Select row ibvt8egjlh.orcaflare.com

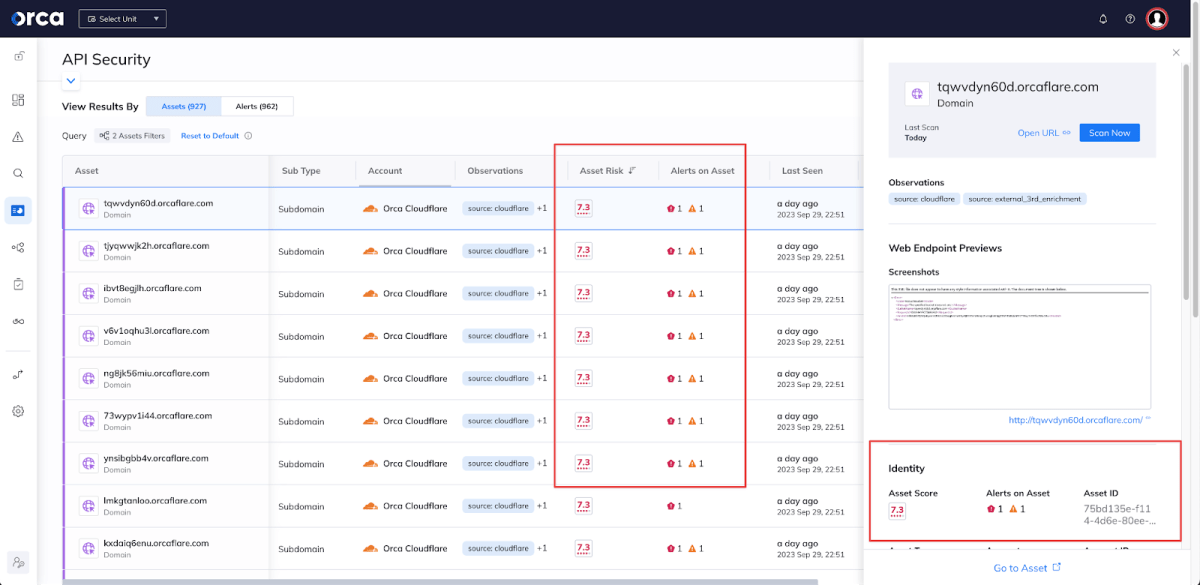click(x=462, y=293)
